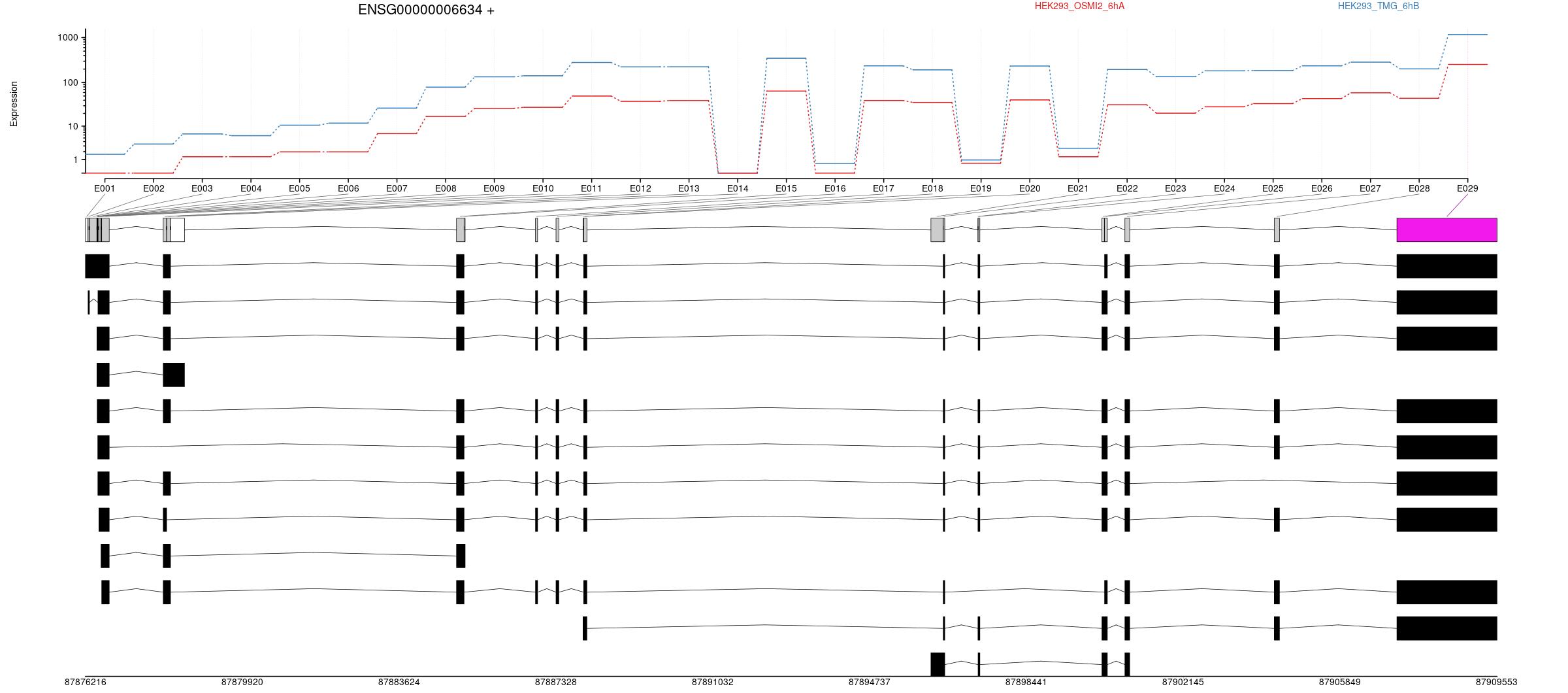Click exon label E004
Image resolution: width=1568 pixels, height=693 pixels.
click(x=251, y=188)
